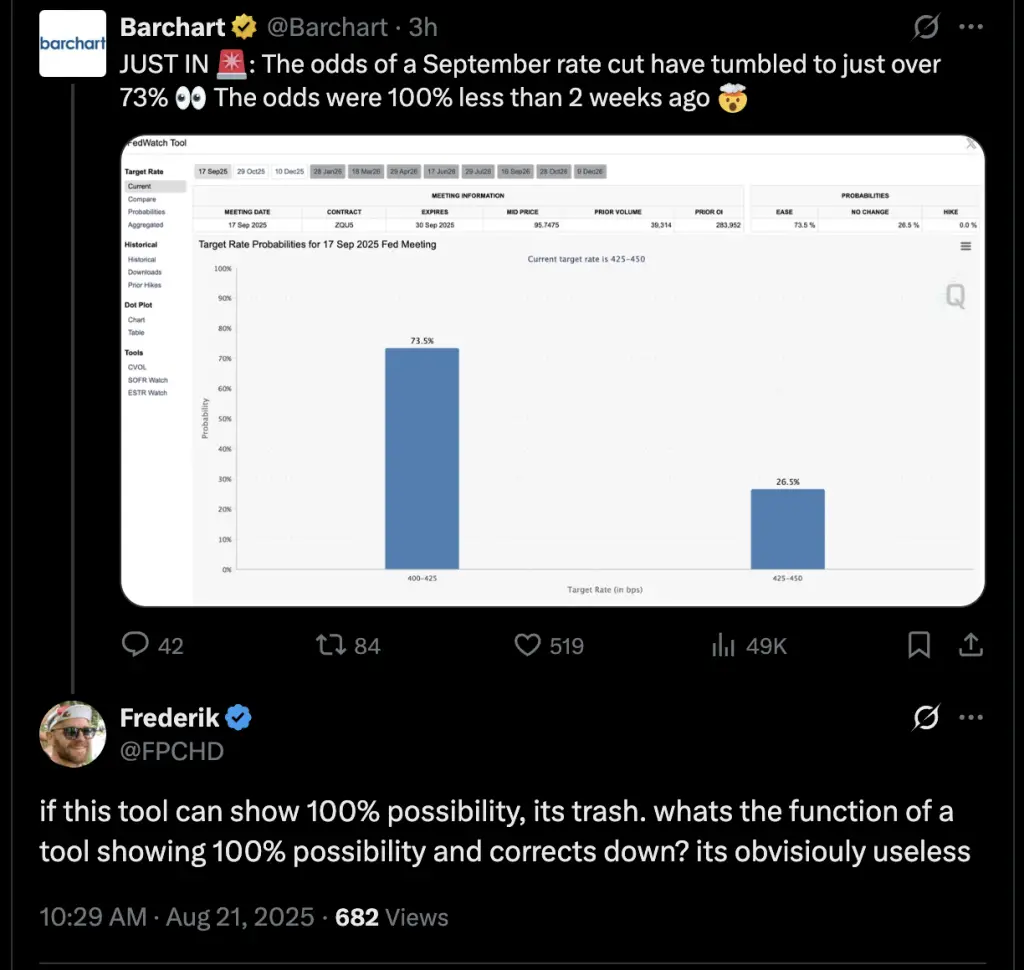Open Grok icon on Barchart's post

pyautogui.click(x=926, y=27)
